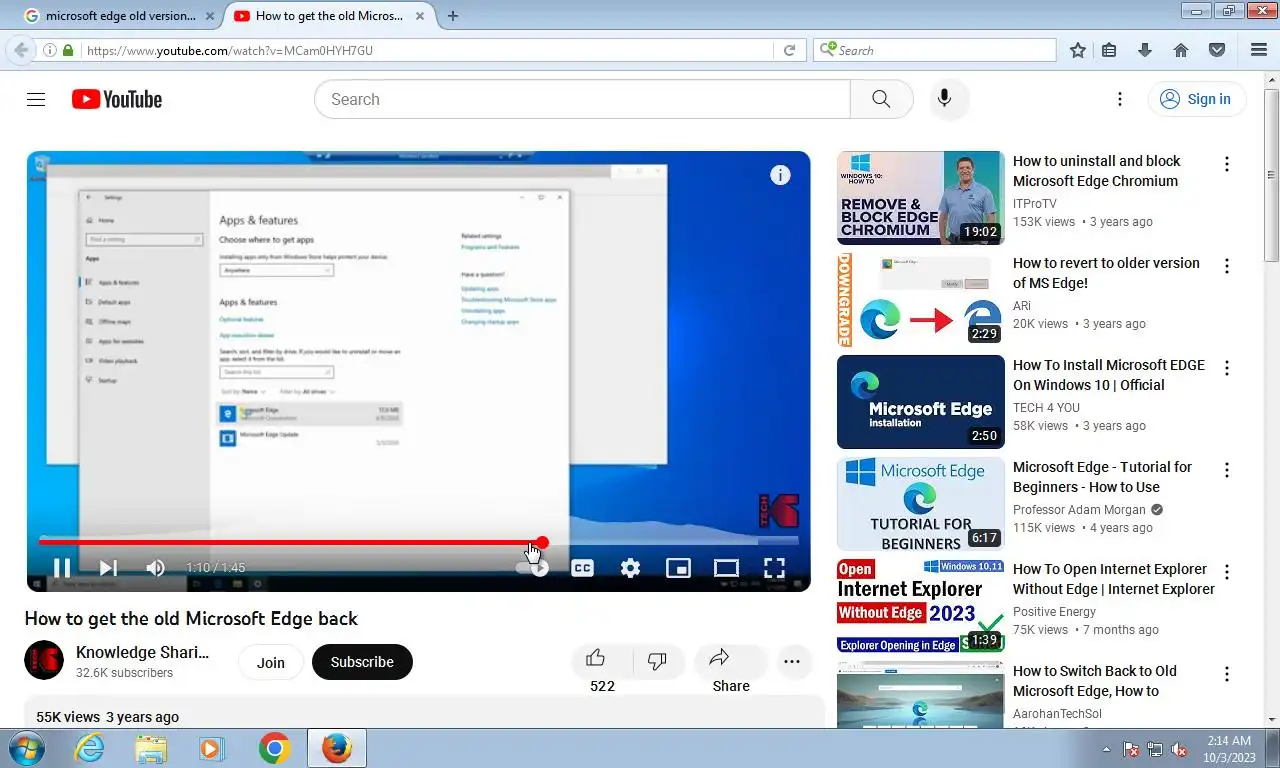Open more actions ellipsis beside Share
The image size is (1280, 768).
pos(792,661)
